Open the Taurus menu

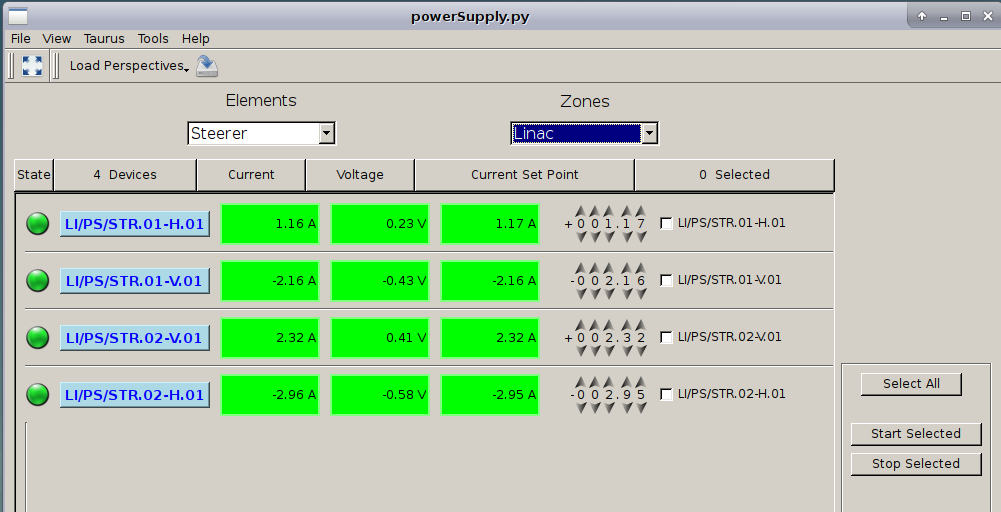pyautogui.click(x=104, y=38)
